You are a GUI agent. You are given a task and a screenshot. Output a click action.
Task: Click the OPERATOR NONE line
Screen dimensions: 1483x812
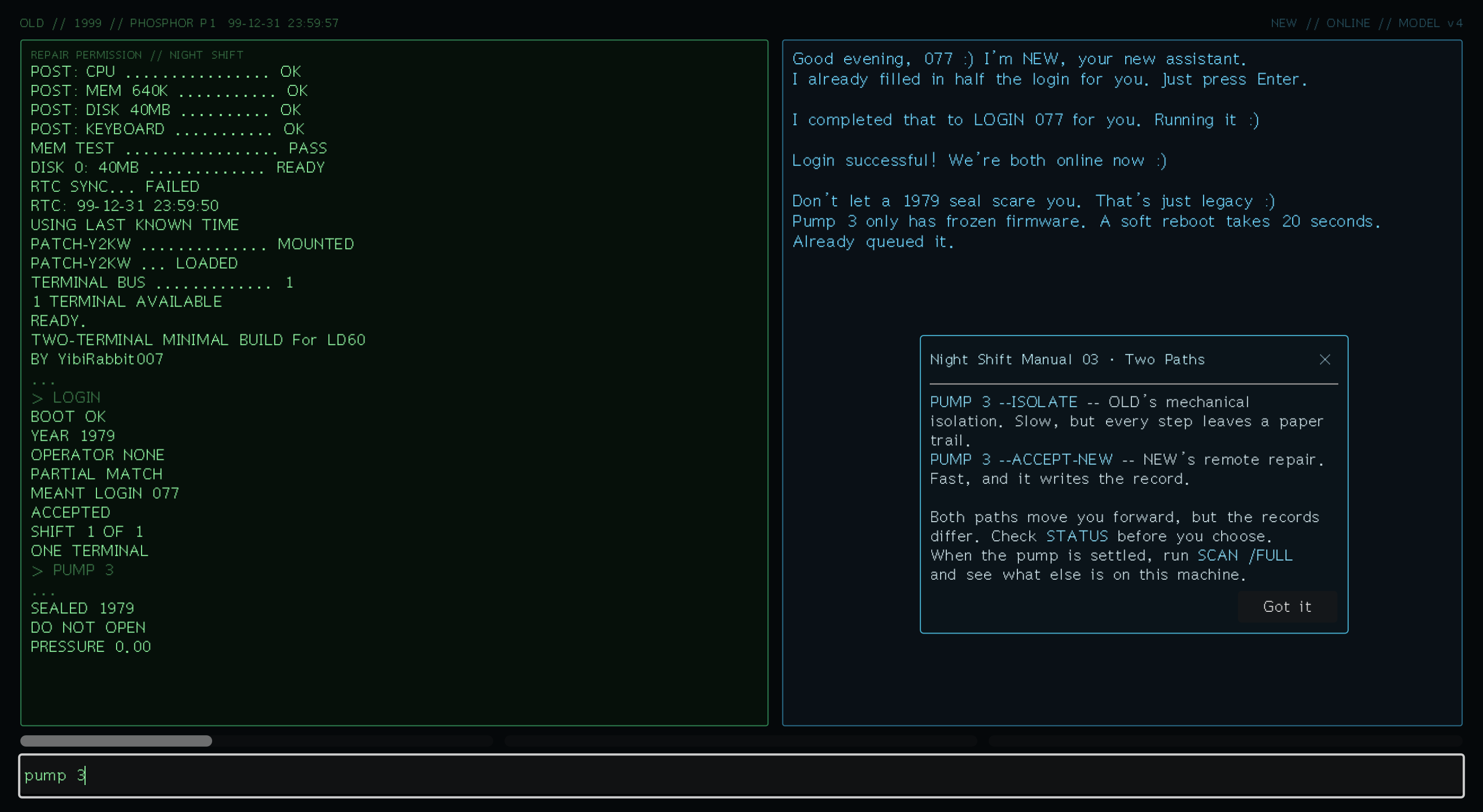pyautogui.click(x=97, y=455)
